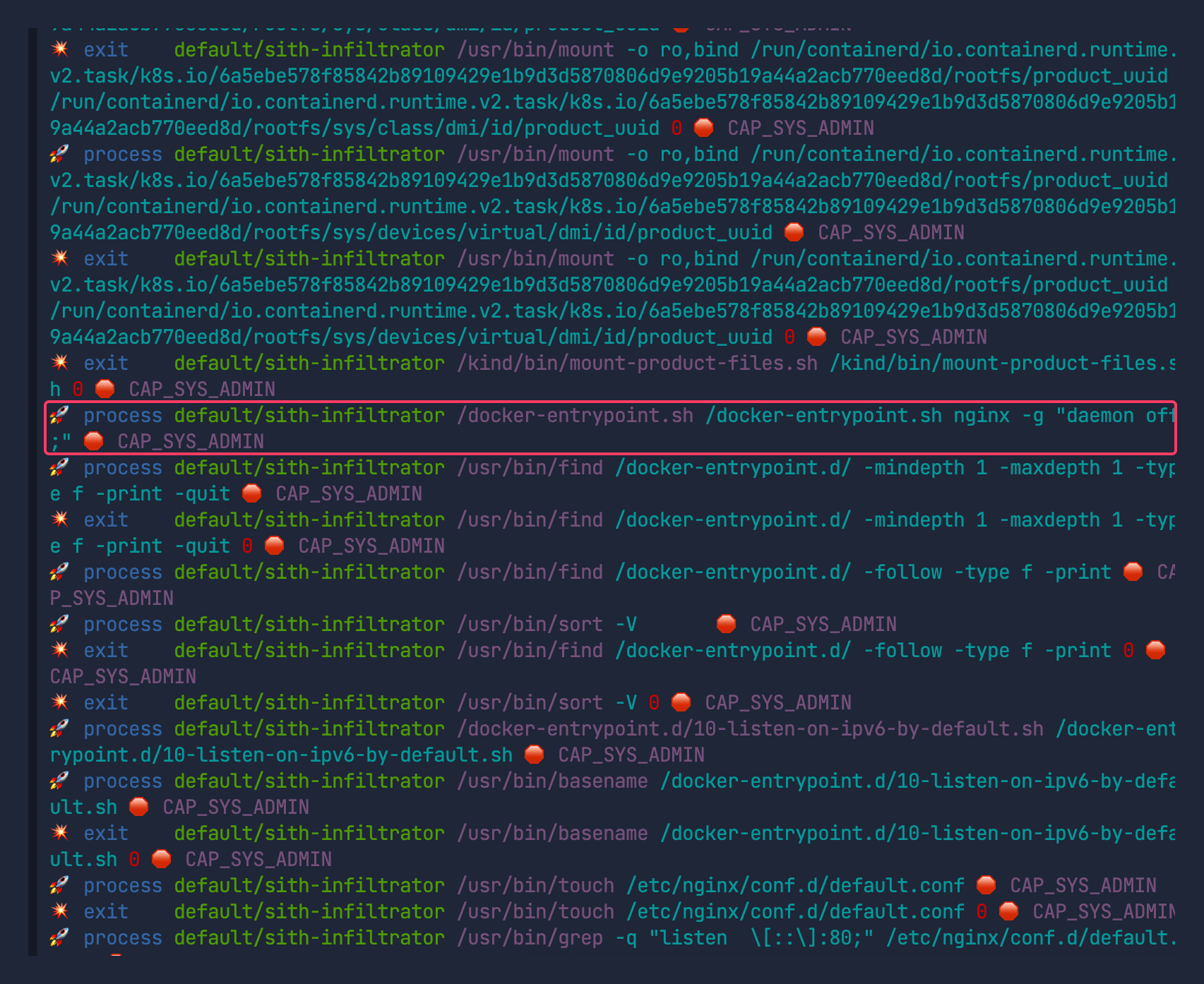
Task: Click the word 'process' on the touch line
Action: click(x=123, y=886)
